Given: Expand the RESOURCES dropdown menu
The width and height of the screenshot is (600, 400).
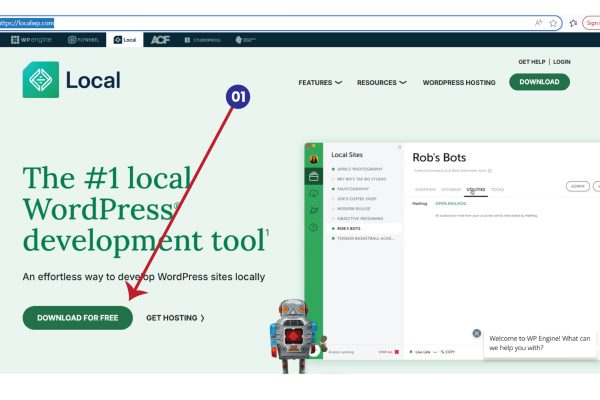Looking at the screenshot, I should pyautogui.click(x=382, y=82).
